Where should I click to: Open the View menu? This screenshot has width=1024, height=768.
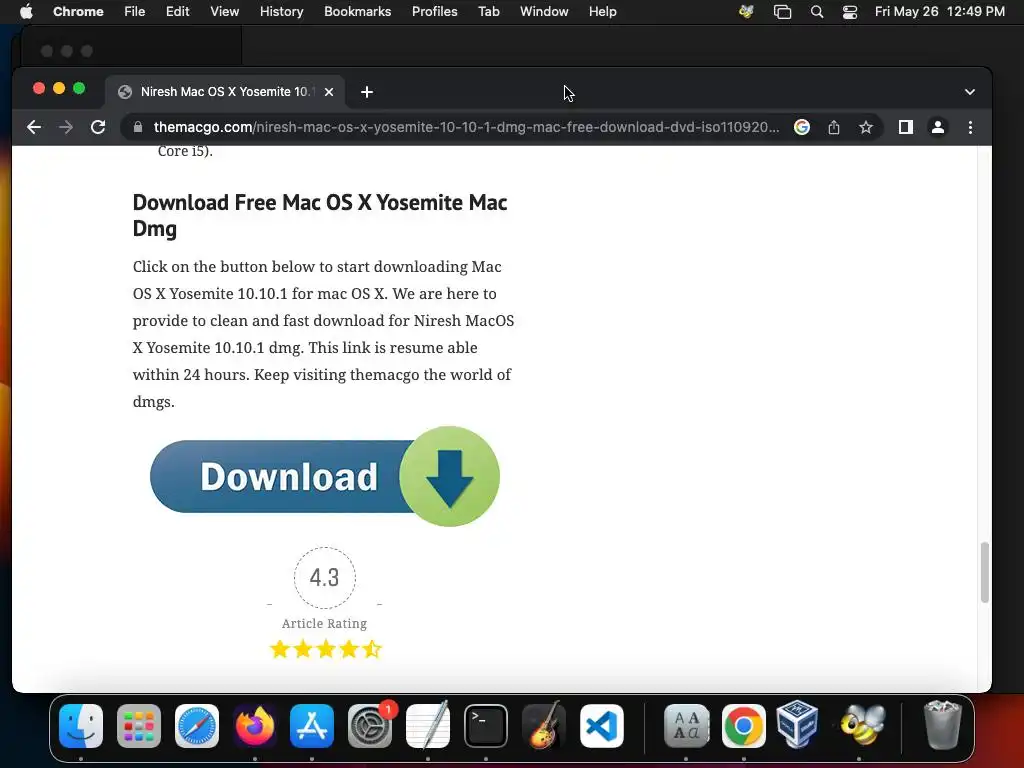[x=225, y=12]
